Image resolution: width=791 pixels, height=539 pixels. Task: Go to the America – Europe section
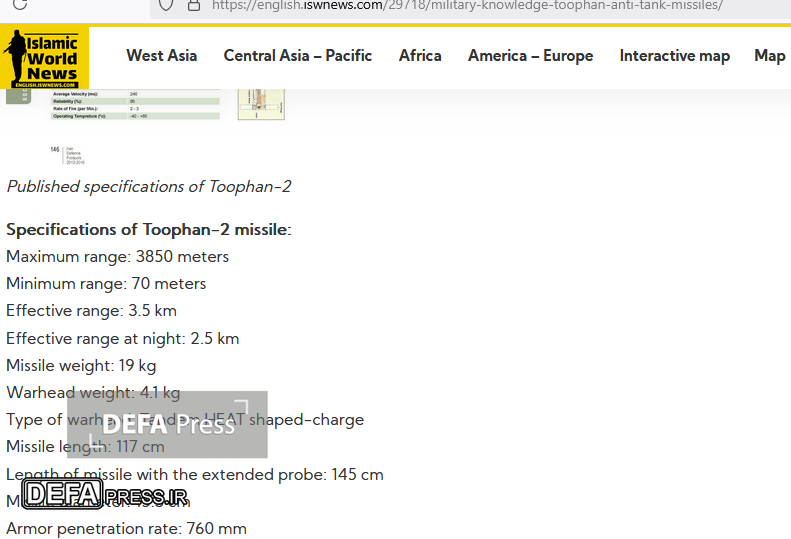coord(530,56)
